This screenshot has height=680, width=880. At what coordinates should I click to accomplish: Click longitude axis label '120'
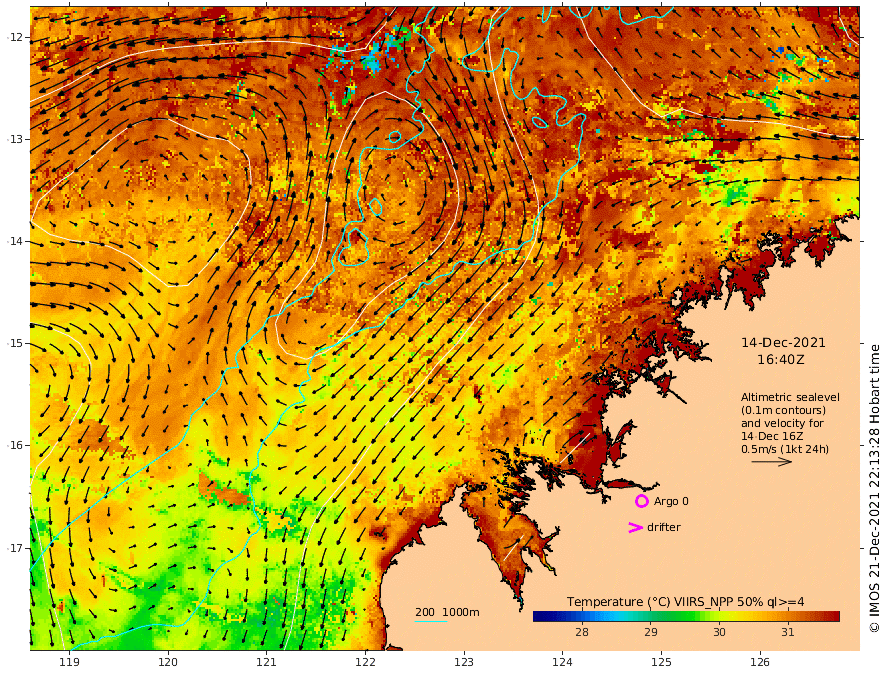pos(168,663)
